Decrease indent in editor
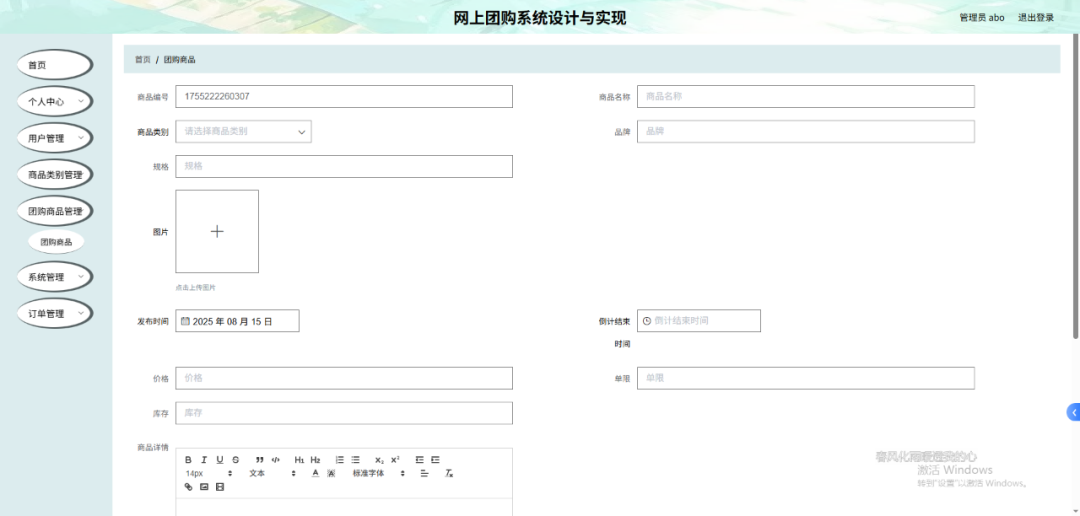1080x516 pixels. tap(419, 460)
